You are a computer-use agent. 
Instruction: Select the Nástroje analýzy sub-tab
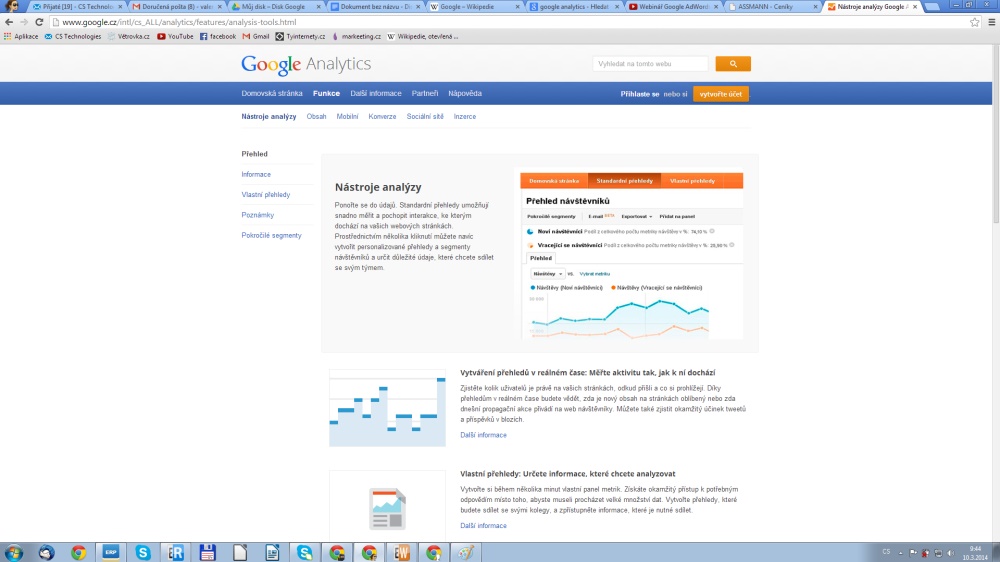coord(268,117)
